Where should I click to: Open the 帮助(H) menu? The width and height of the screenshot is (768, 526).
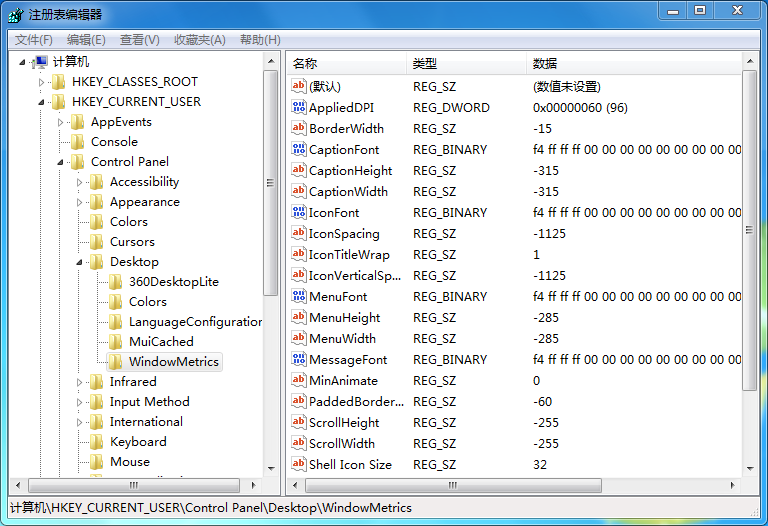click(x=260, y=40)
